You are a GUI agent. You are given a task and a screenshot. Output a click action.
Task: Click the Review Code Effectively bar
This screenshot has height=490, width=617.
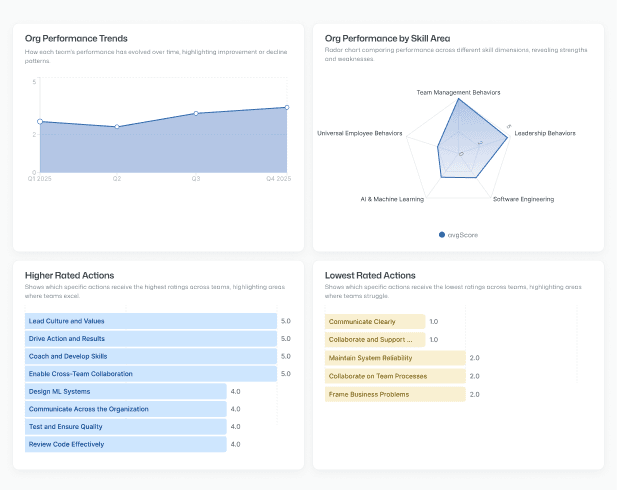(126, 444)
